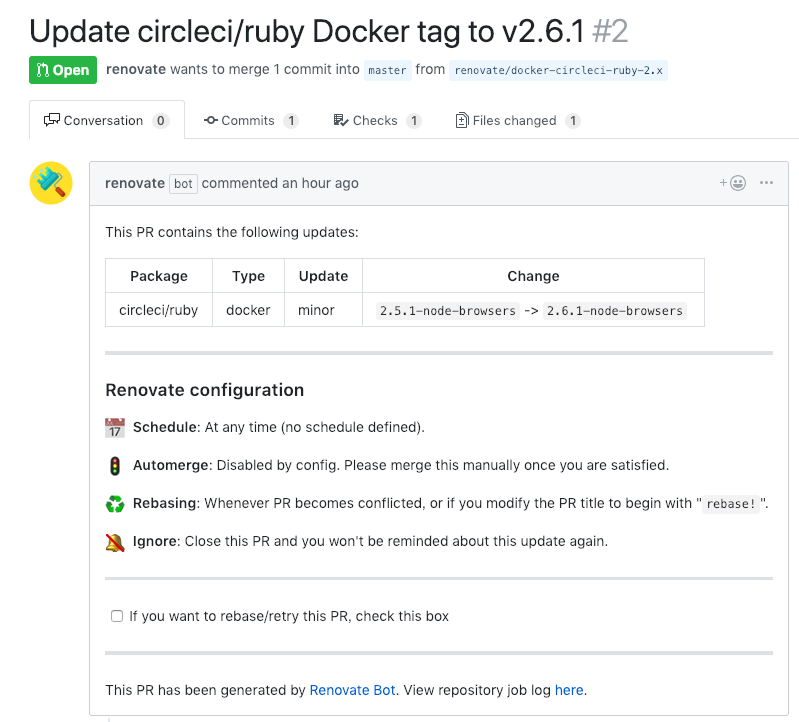
Task: Open the comment options ellipsis menu
Action: tap(766, 183)
